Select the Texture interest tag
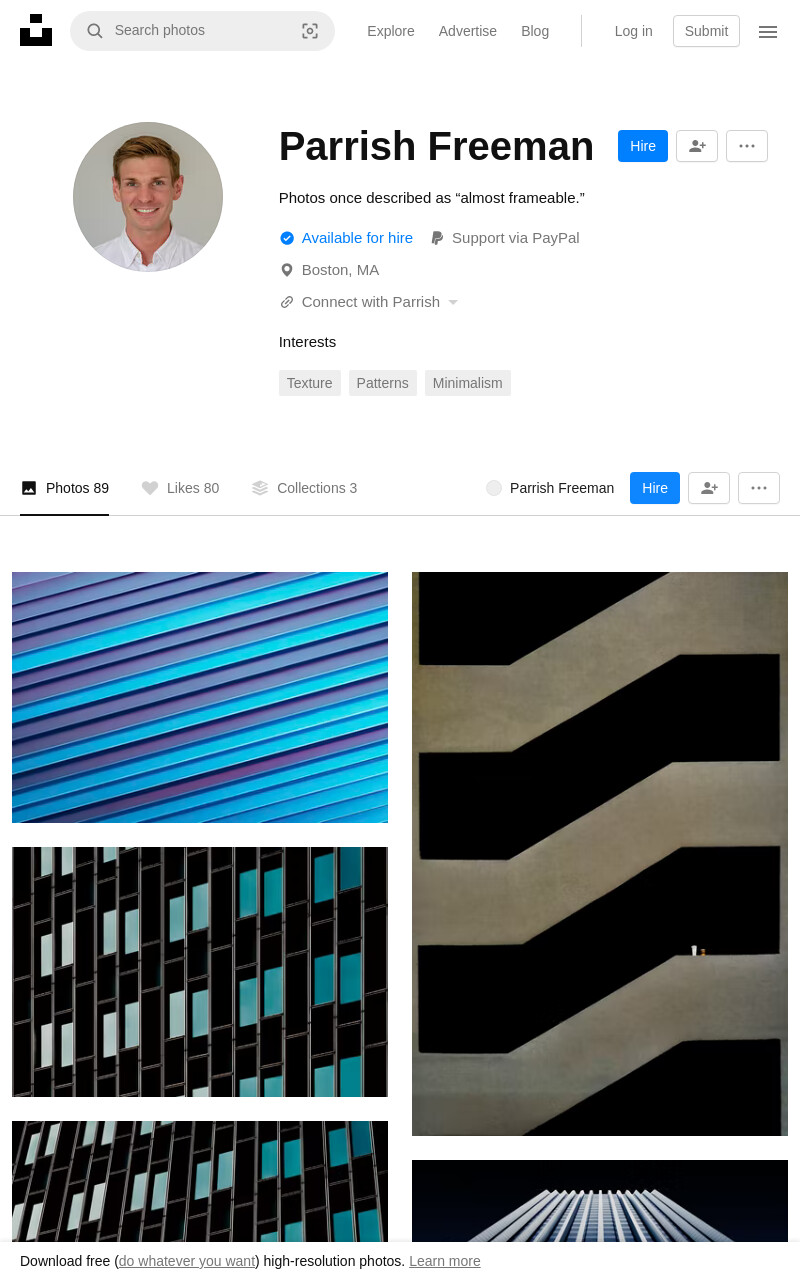 pyautogui.click(x=310, y=383)
